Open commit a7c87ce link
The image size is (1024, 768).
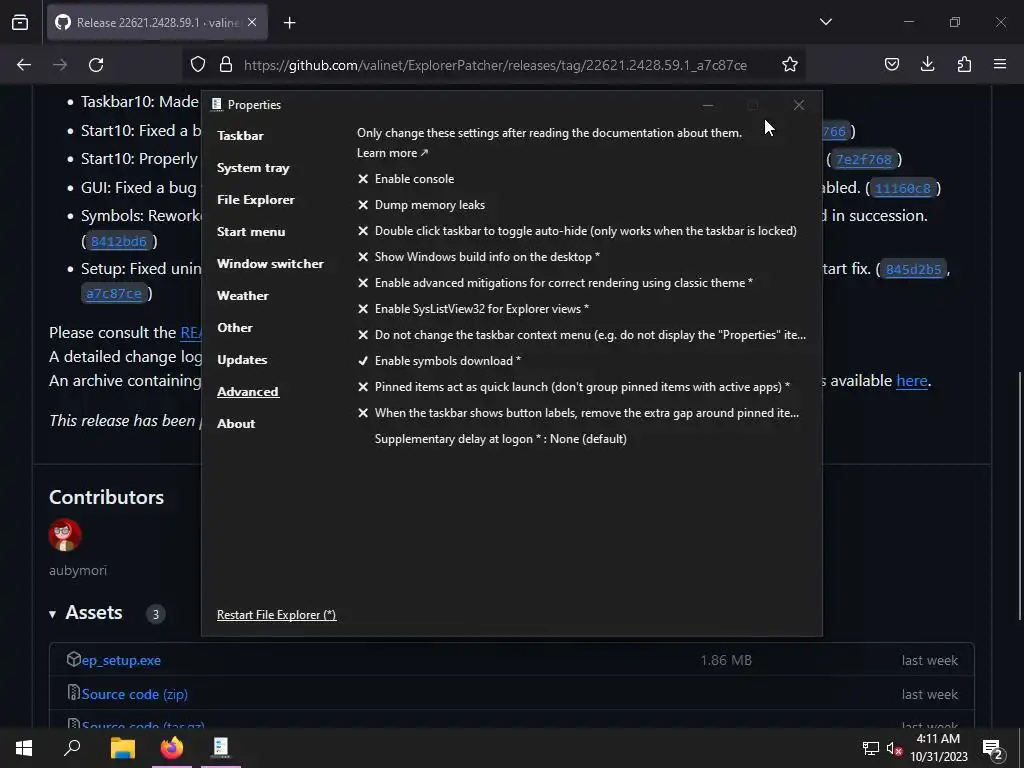pyautogui.click(x=114, y=293)
